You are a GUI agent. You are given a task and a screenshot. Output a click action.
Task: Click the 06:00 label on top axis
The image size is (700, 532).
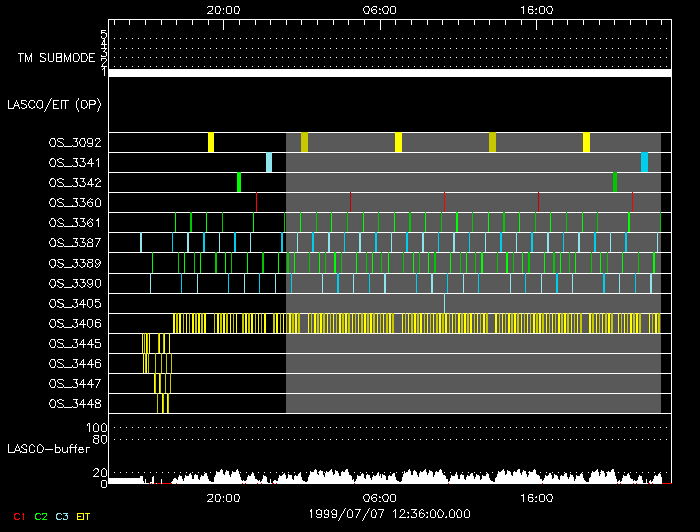coord(380,8)
